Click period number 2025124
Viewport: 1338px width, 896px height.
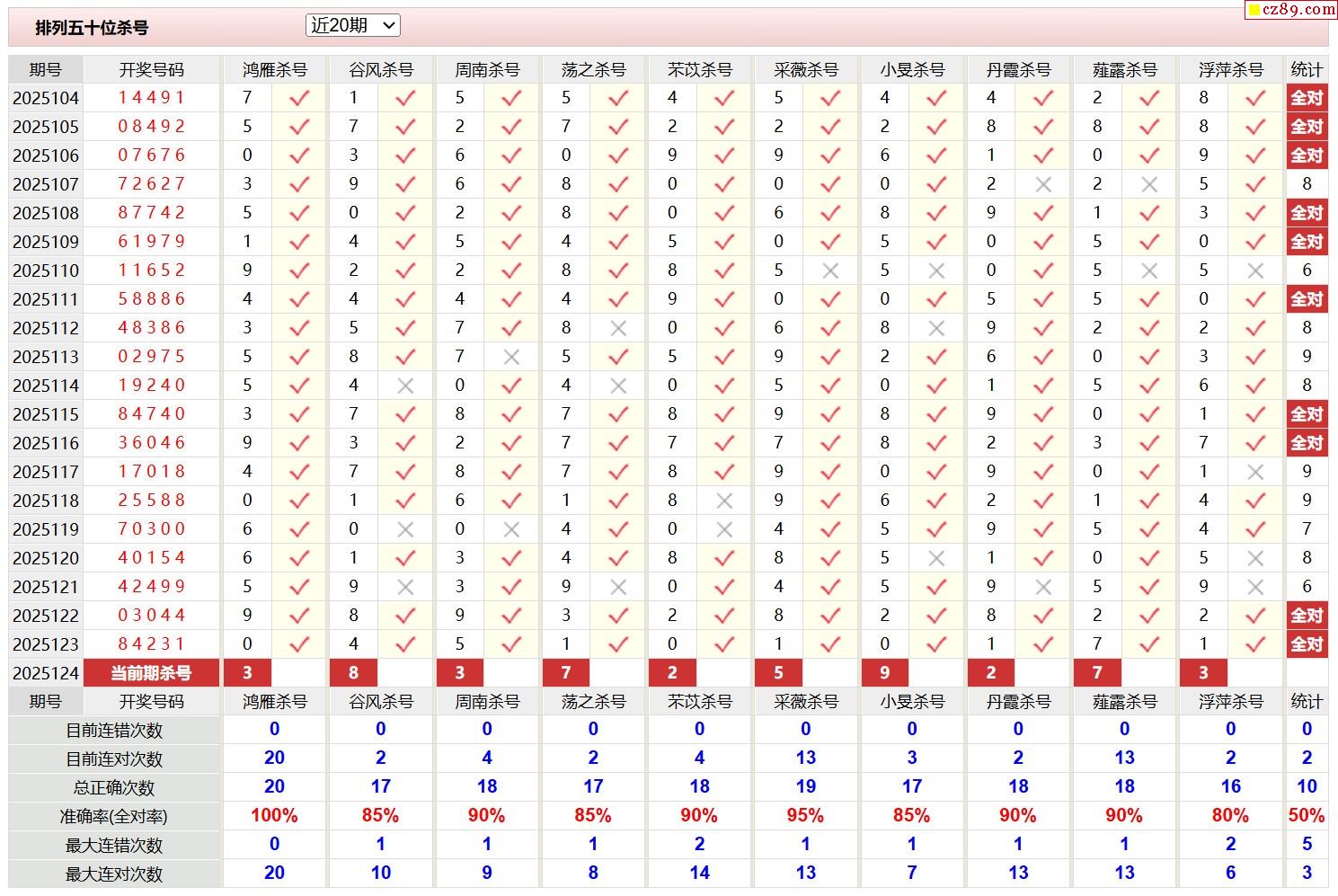coord(46,673)
